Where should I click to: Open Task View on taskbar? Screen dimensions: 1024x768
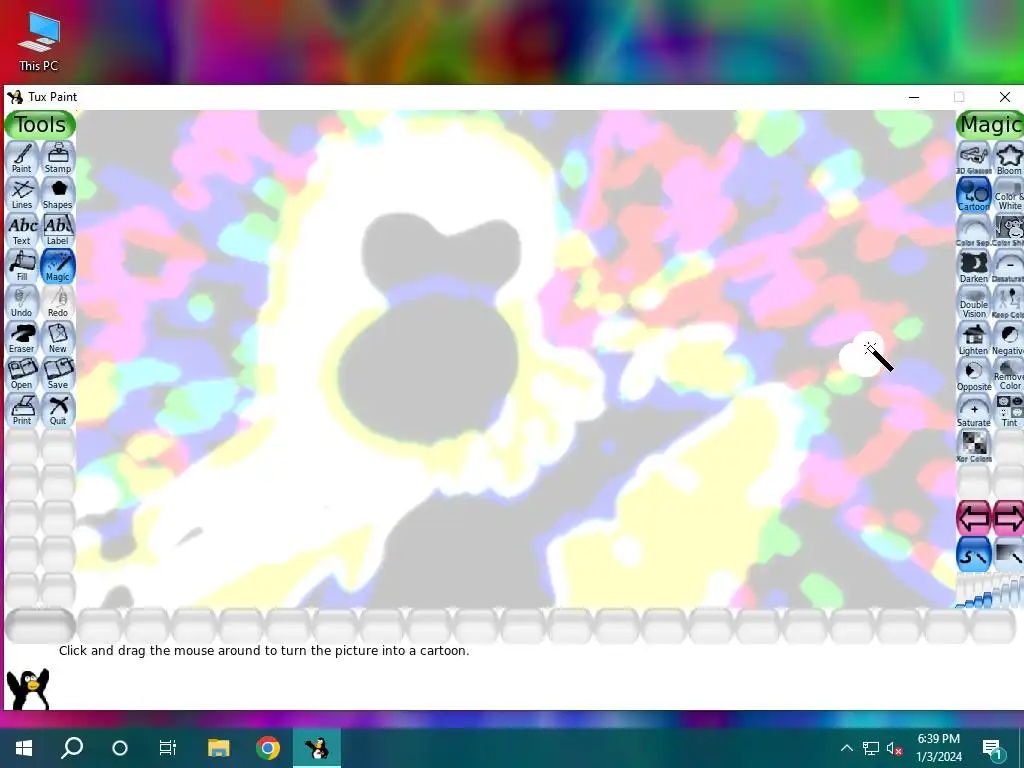coord(168,748)
